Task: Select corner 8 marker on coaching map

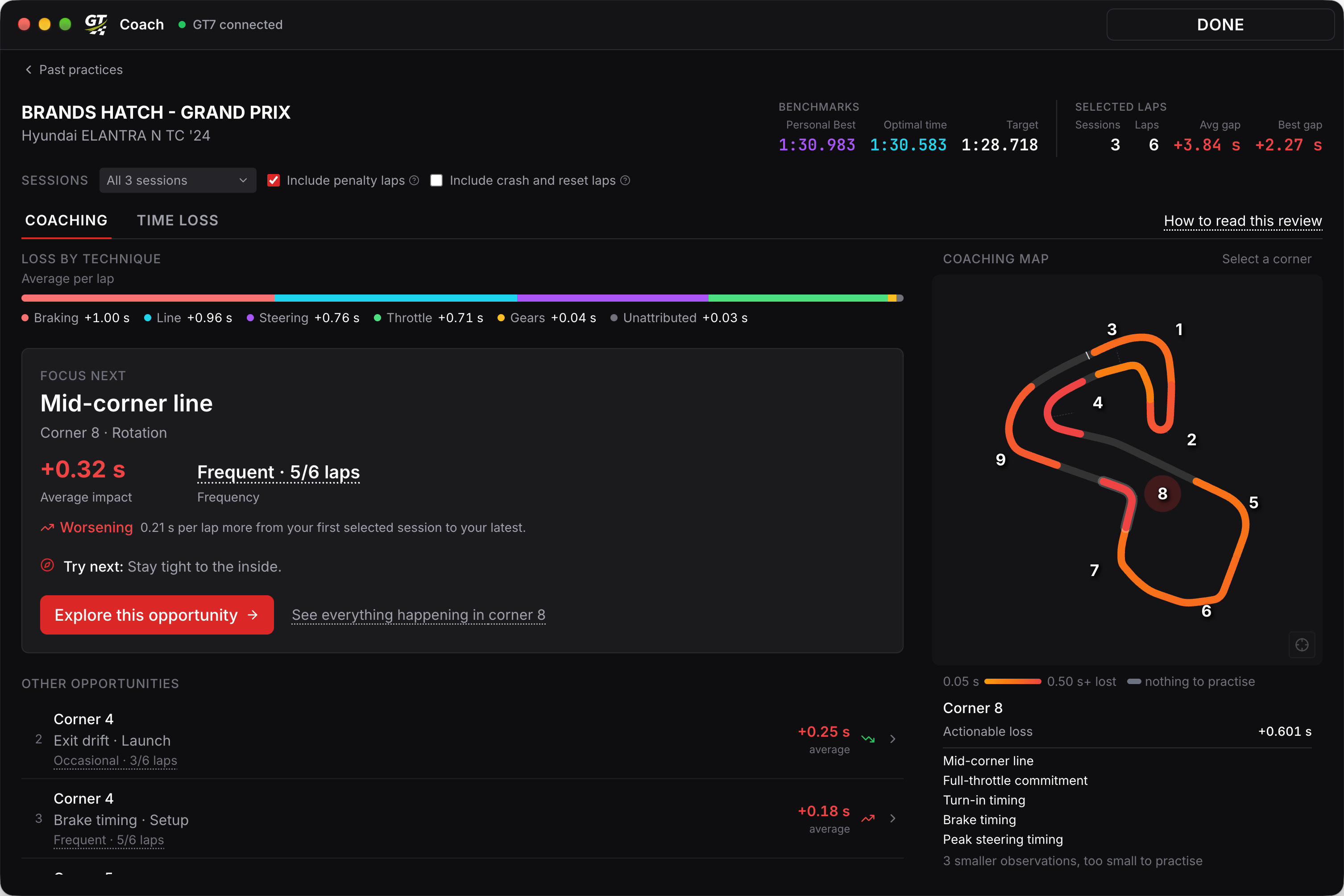Action: (x=1162, y=494)
